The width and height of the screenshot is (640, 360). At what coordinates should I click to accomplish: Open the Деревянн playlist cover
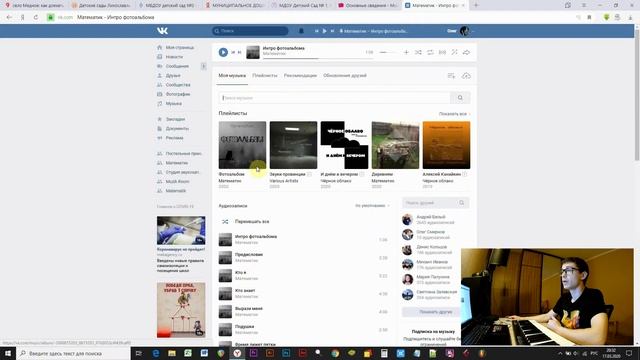tap(395, 145)
